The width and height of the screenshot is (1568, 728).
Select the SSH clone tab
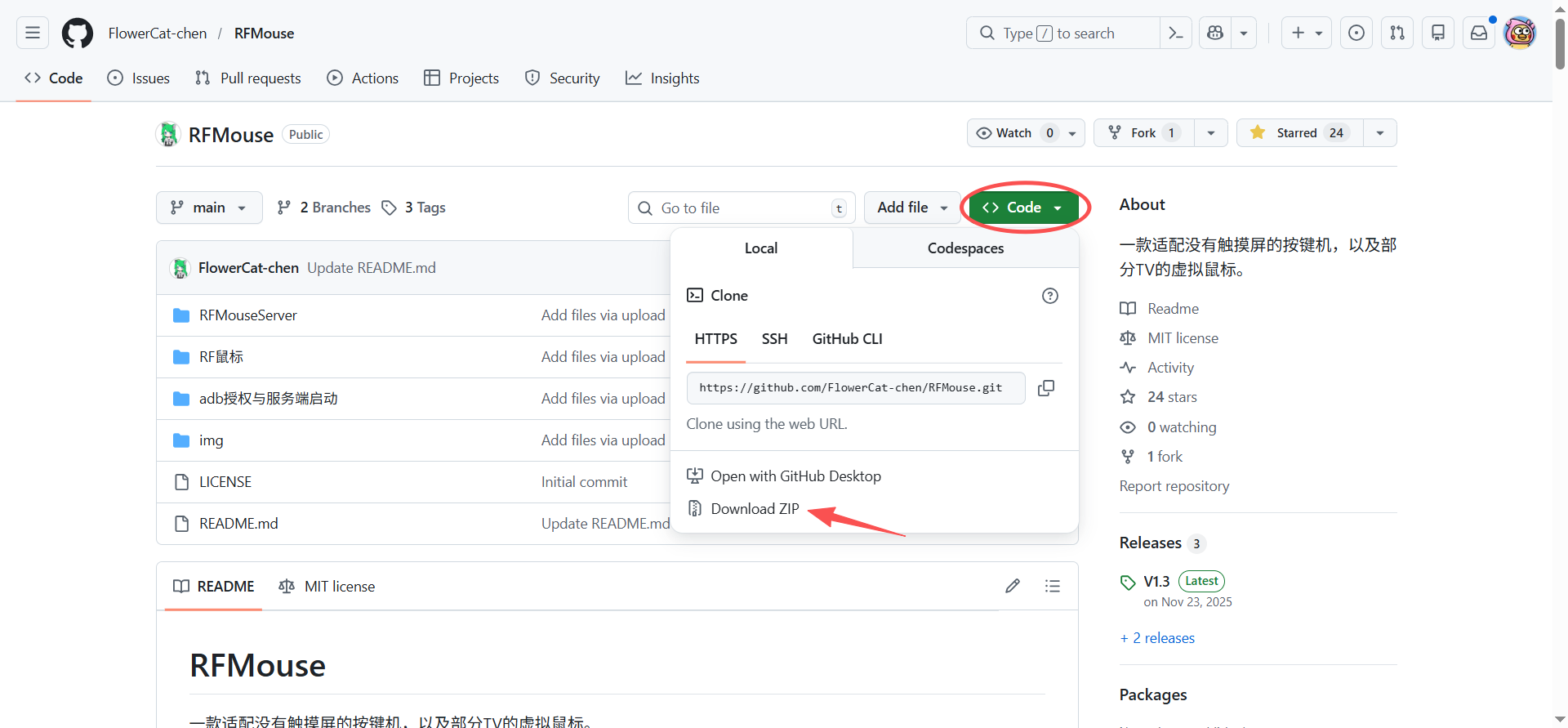tap(775, 339)
